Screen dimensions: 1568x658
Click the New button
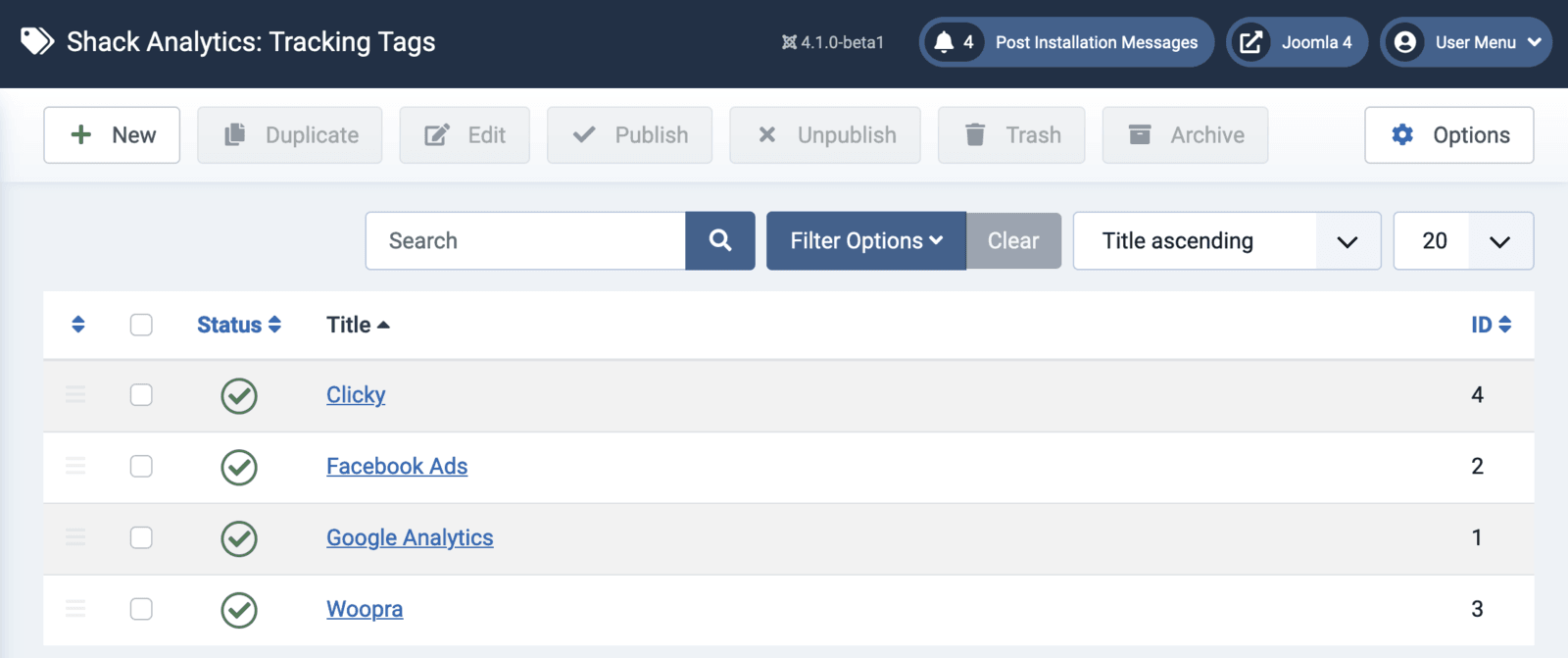click(112, 135)
